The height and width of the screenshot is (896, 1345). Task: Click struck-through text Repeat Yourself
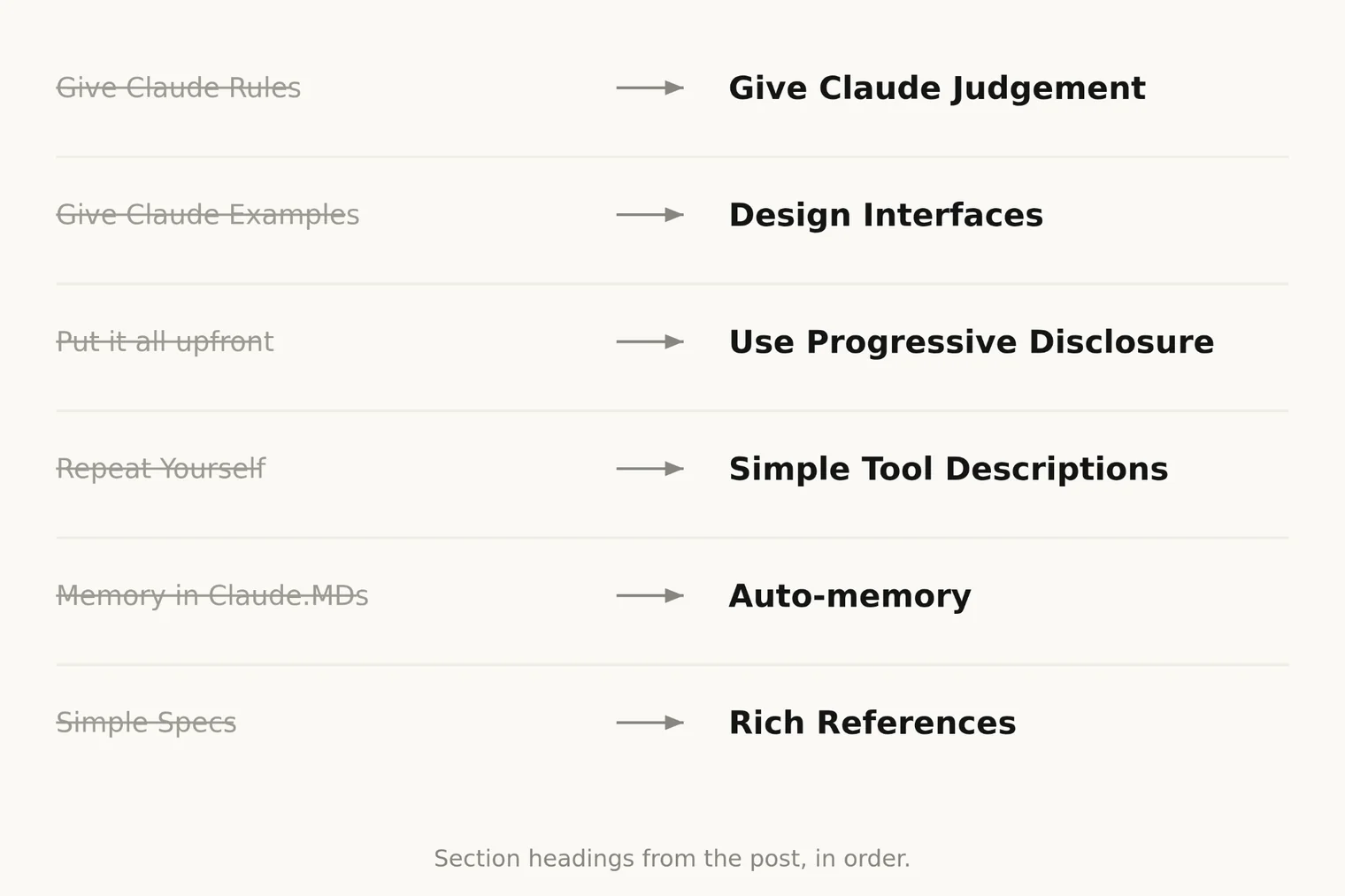(x=160, y=469)
